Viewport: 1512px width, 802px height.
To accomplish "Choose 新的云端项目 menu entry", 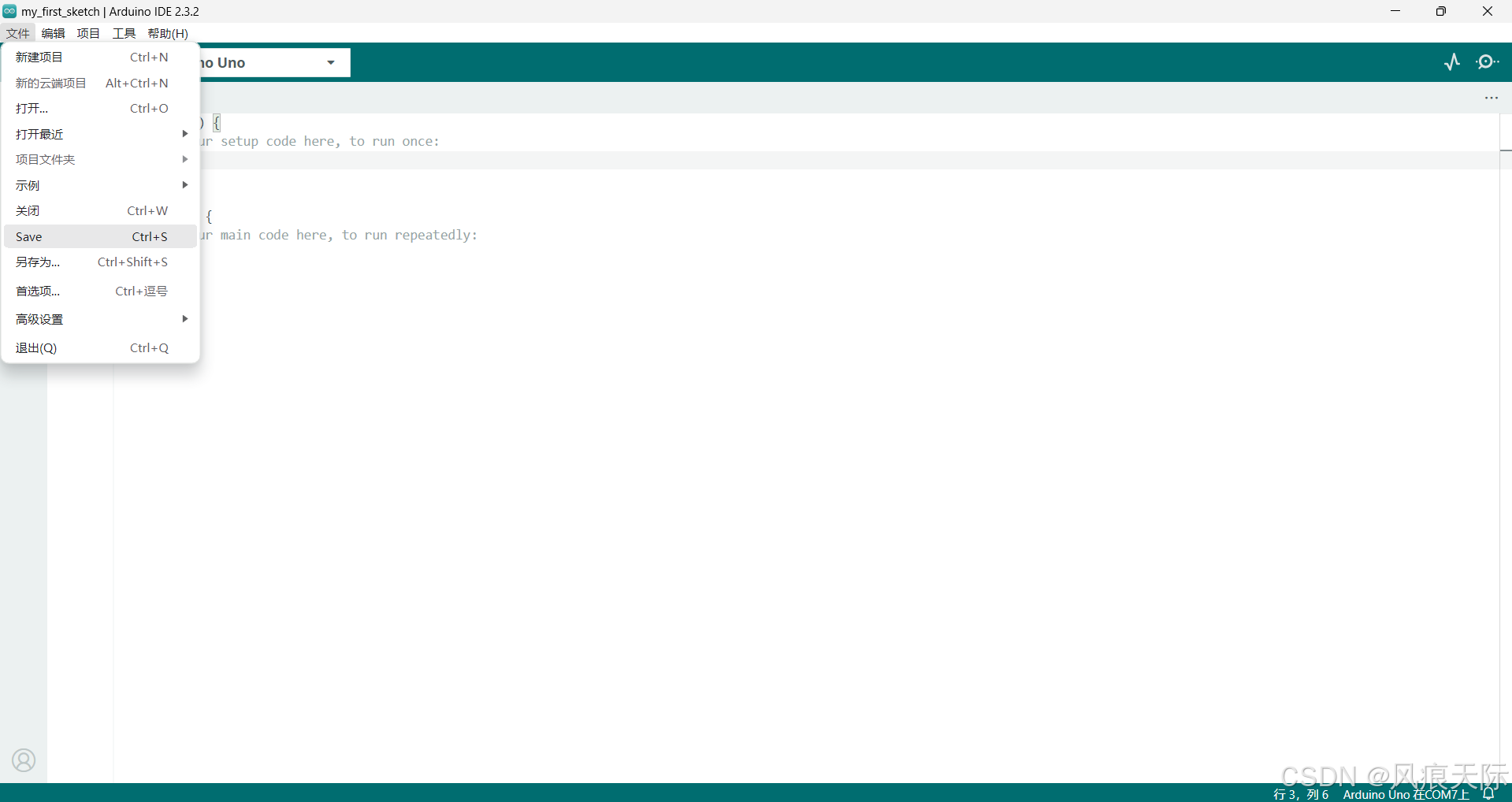I will pyautogui.click(x=100, y=83).
